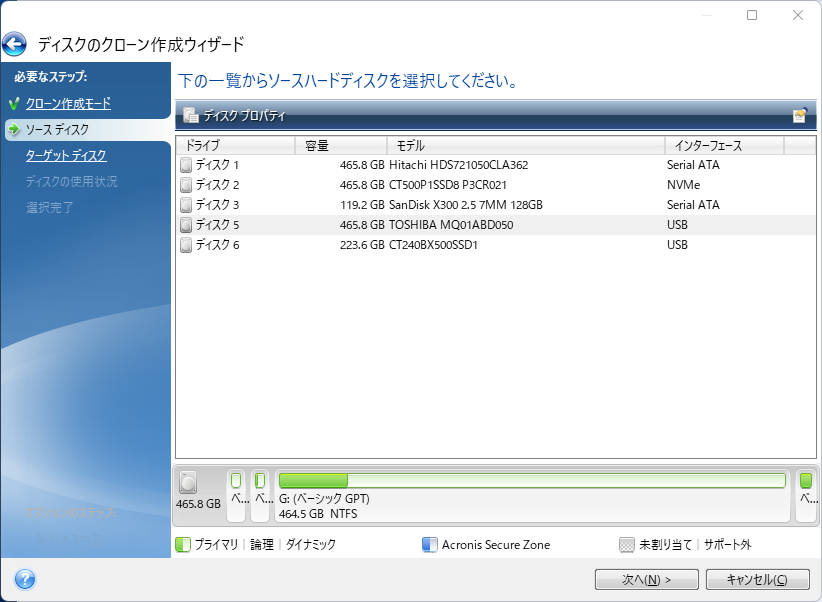The height and width of the screenshot is (602, 822).
Task: Select Hitachi HDS721050CLA362 model text
Action: [x=458, y=165]
